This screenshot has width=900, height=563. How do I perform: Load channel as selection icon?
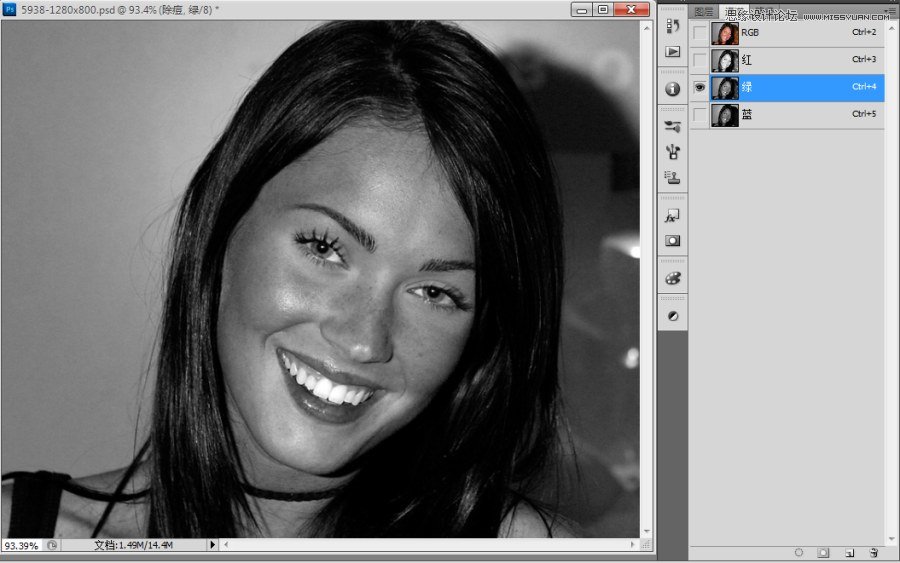click(x=798, y=552)
